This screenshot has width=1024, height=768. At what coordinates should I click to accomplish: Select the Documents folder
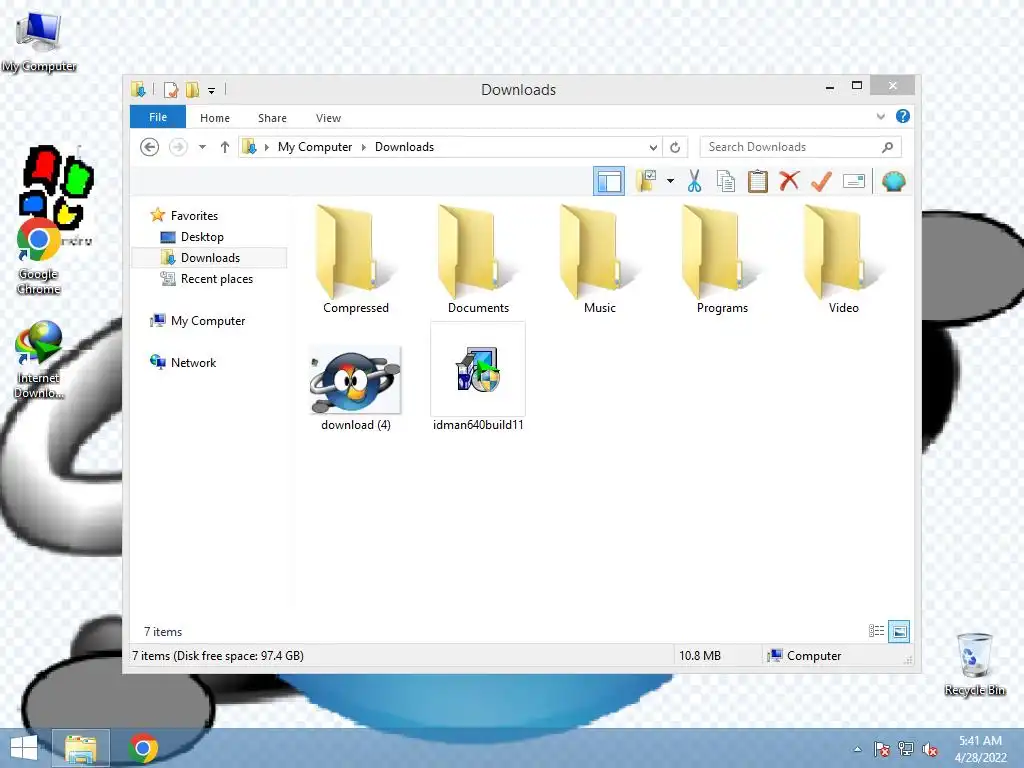point(478,259)
